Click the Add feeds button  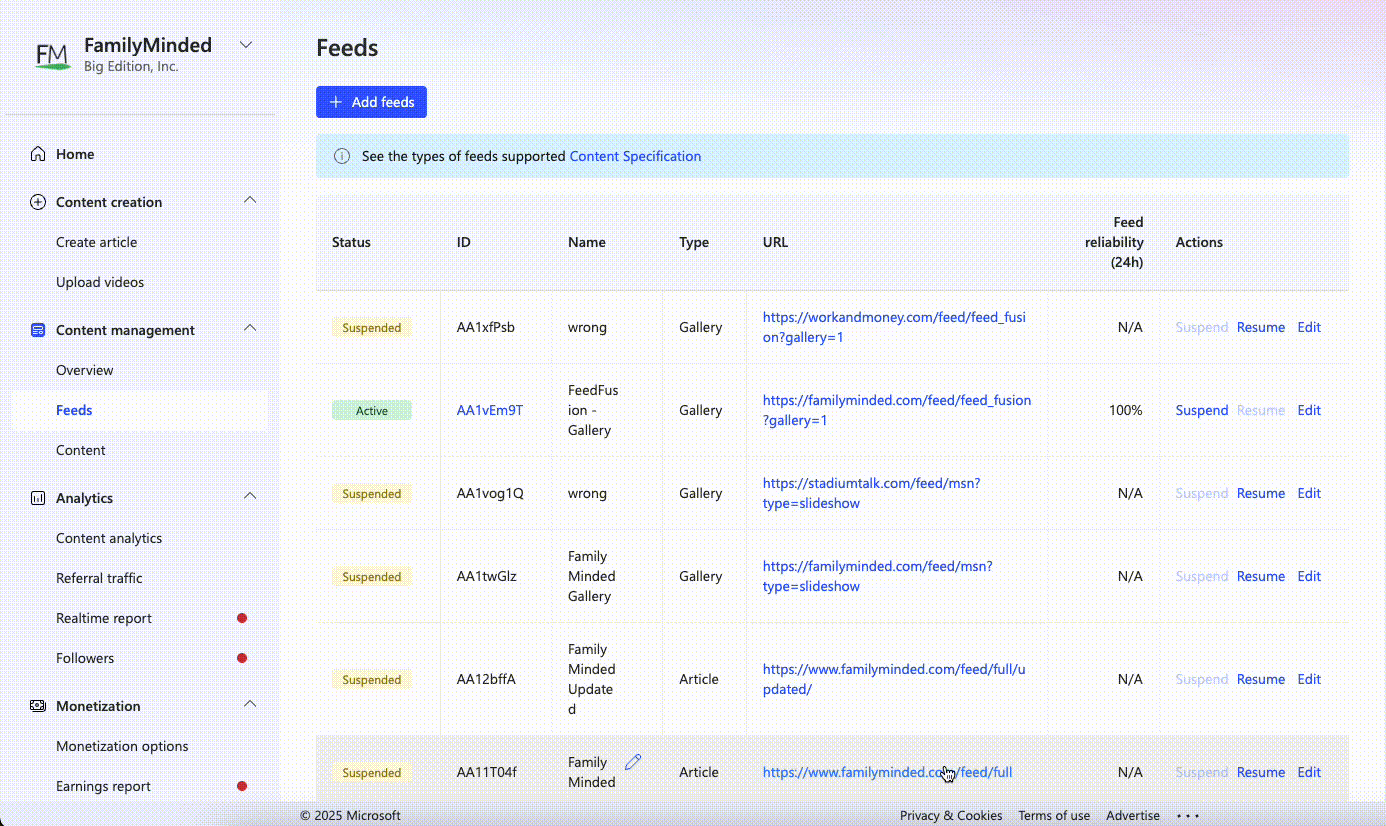[372, 102]
